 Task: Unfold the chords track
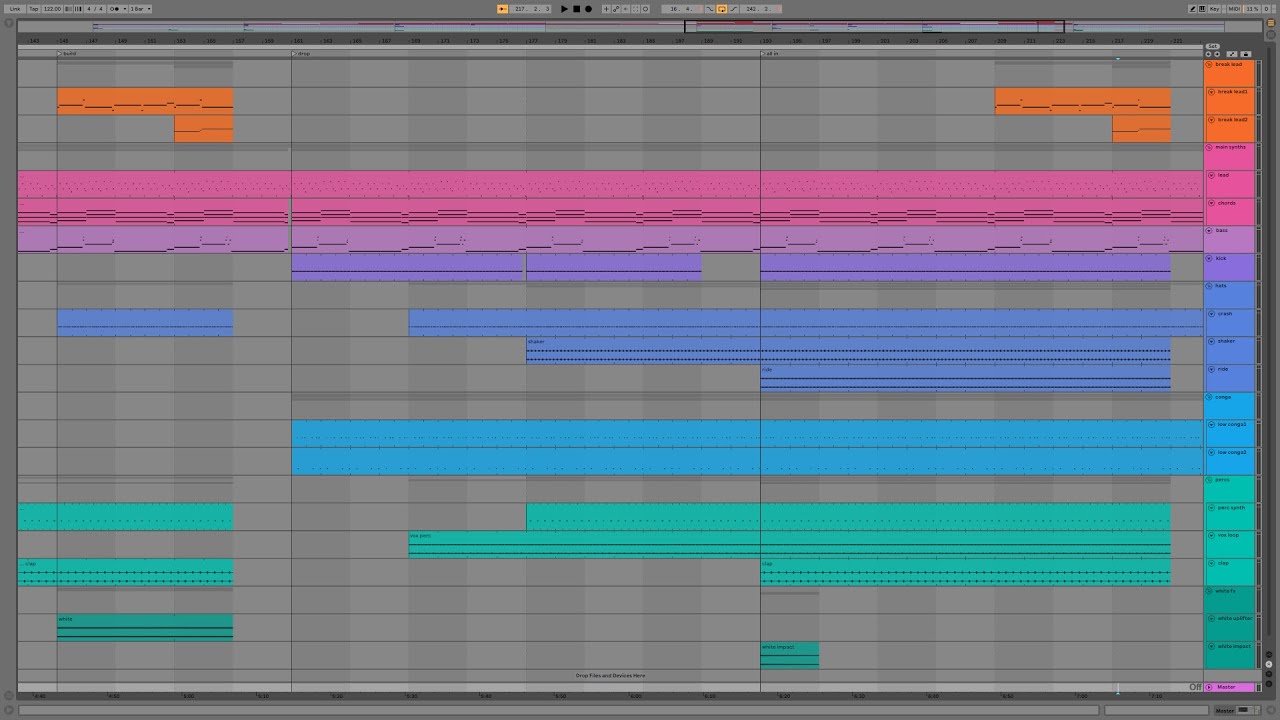pos(1211,203)
